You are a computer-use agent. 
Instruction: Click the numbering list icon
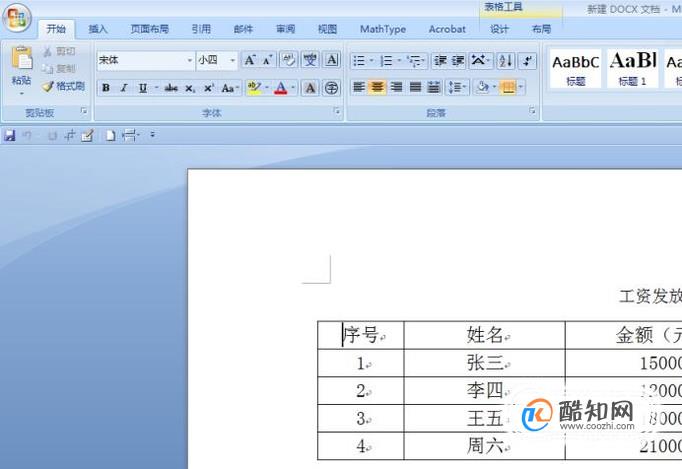pyautogui.click(x=386, y=61)
